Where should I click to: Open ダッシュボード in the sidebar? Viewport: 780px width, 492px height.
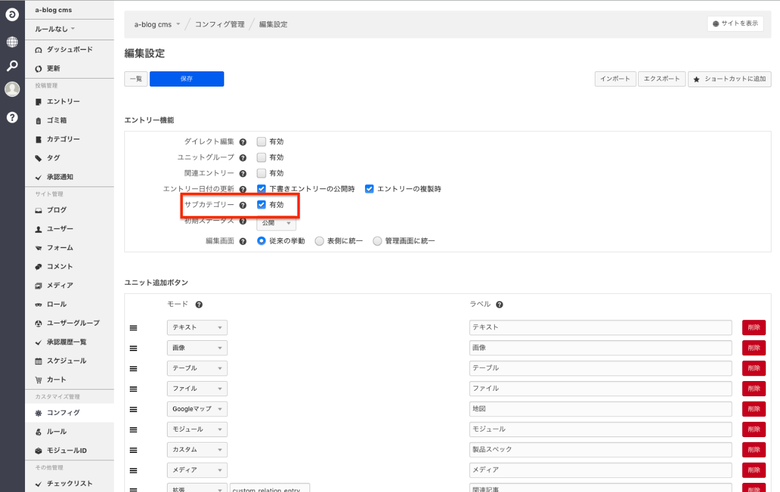(x=70, y=50)
